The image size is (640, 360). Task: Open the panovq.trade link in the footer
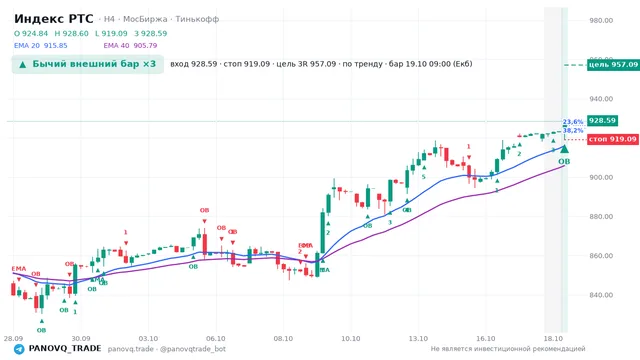pos(131,349)
